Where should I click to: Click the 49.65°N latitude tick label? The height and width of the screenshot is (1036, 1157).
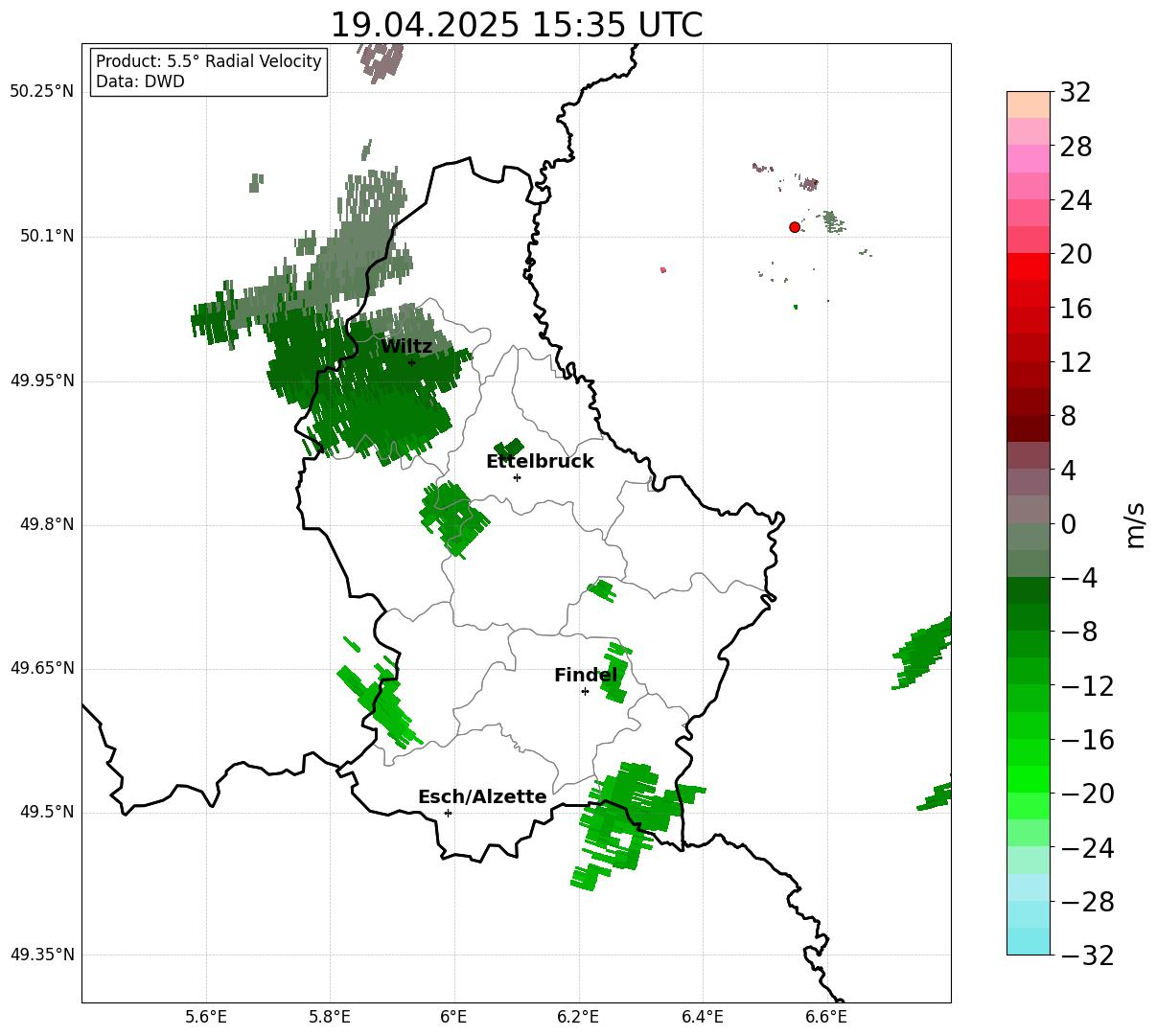(41, 668)
